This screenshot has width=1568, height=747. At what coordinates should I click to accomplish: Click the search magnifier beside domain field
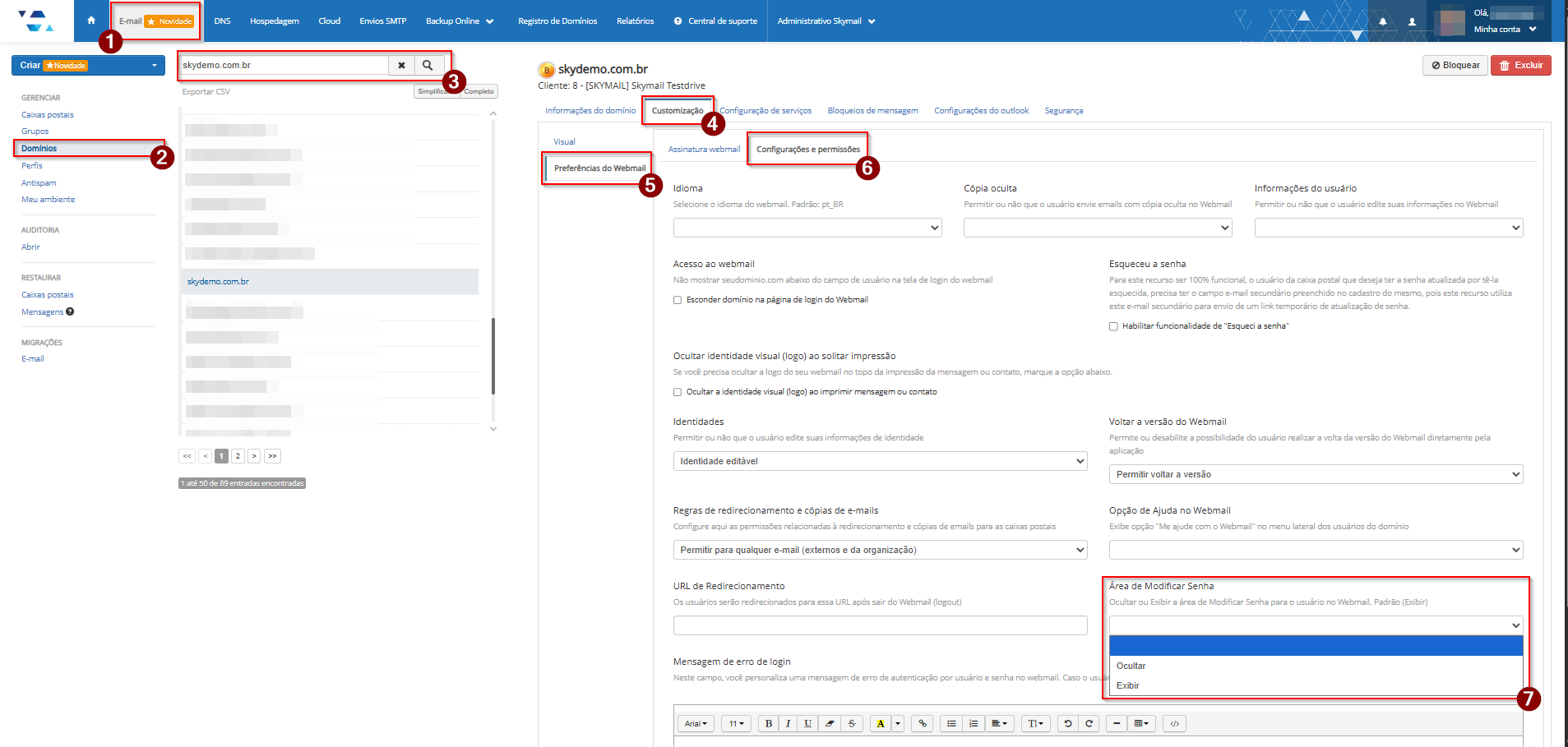coord(428,65)
